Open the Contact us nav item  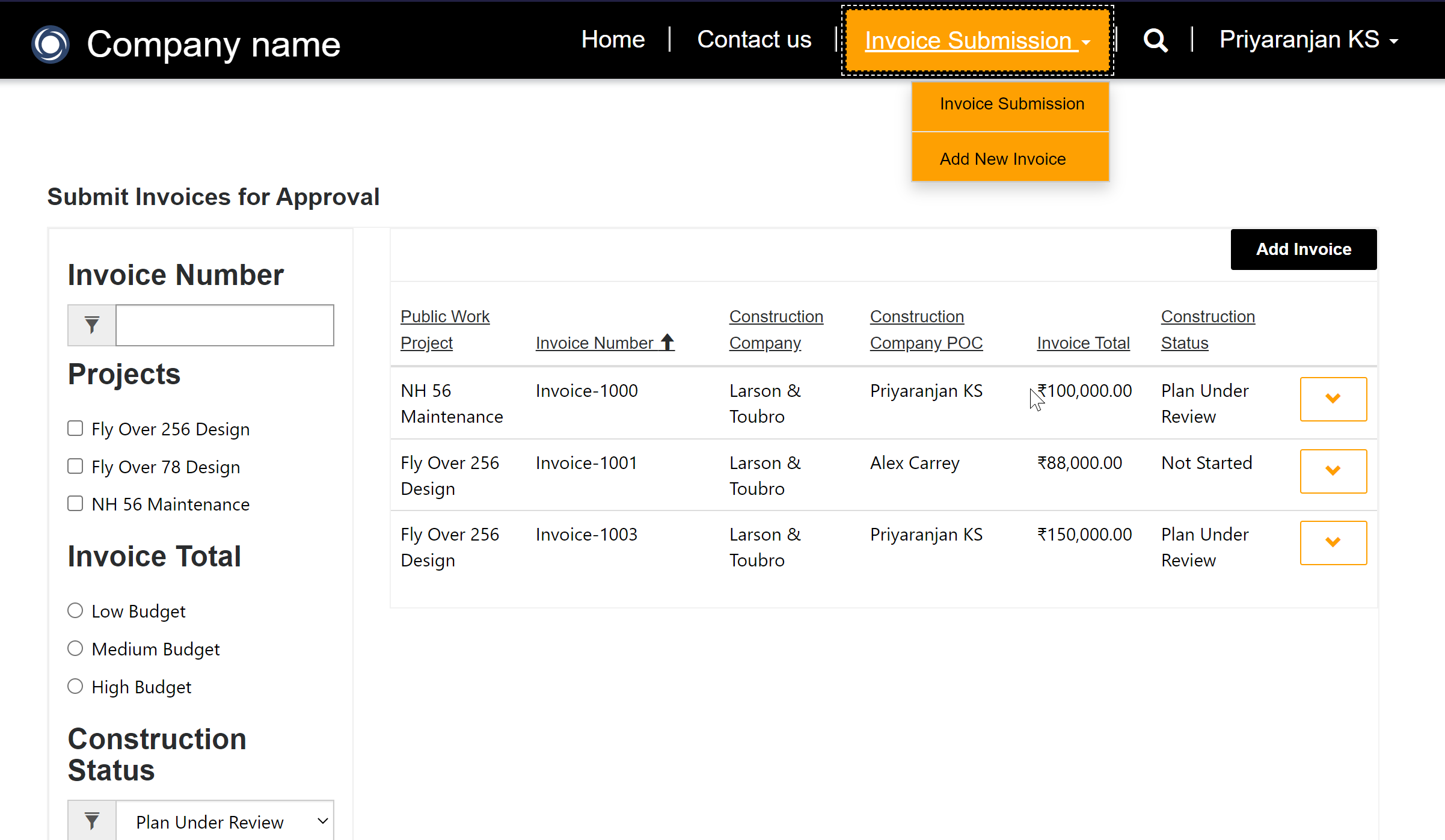pyautogui.click(x=754, y=40)
